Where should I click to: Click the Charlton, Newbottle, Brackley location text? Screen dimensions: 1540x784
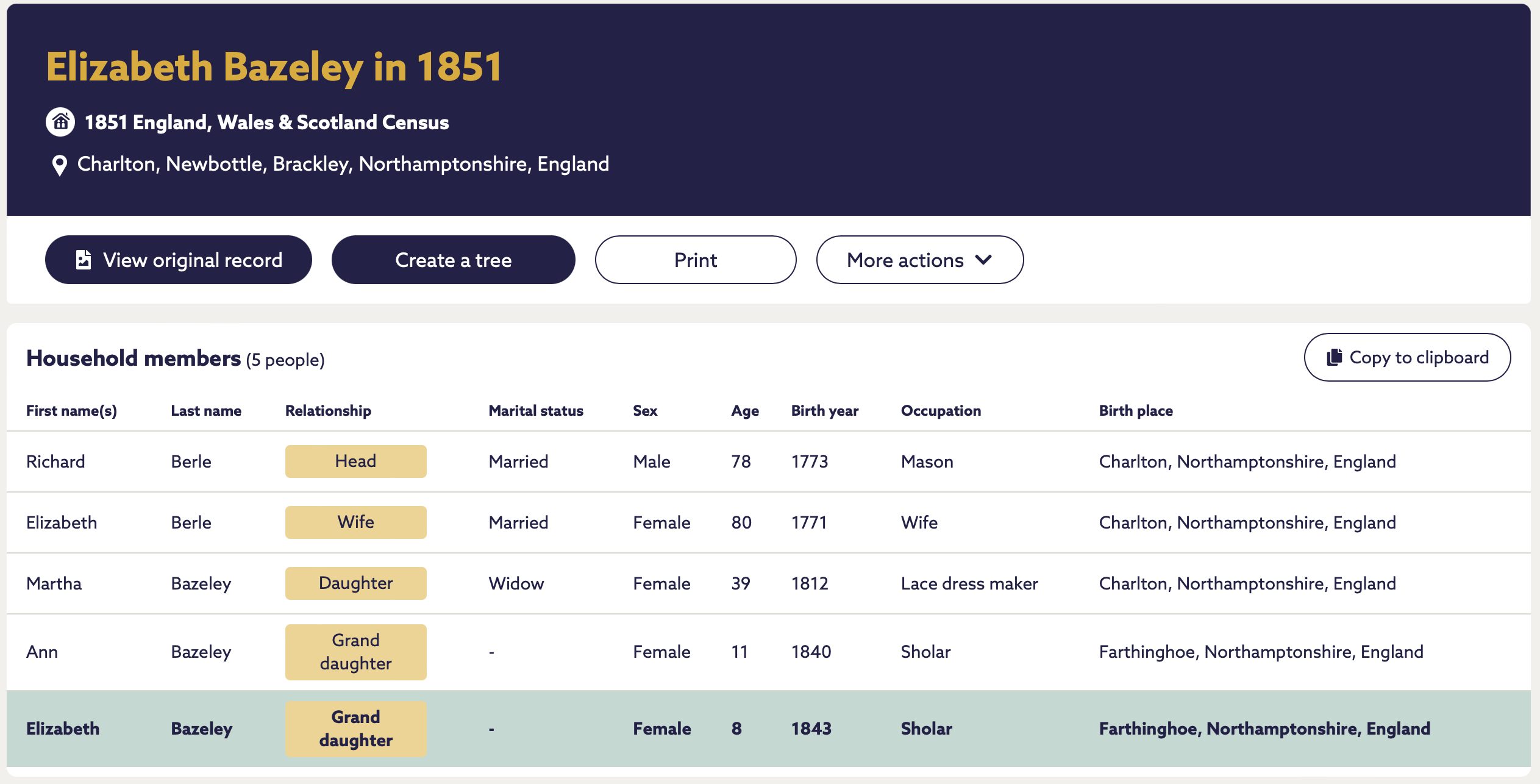tap(343, 164)
